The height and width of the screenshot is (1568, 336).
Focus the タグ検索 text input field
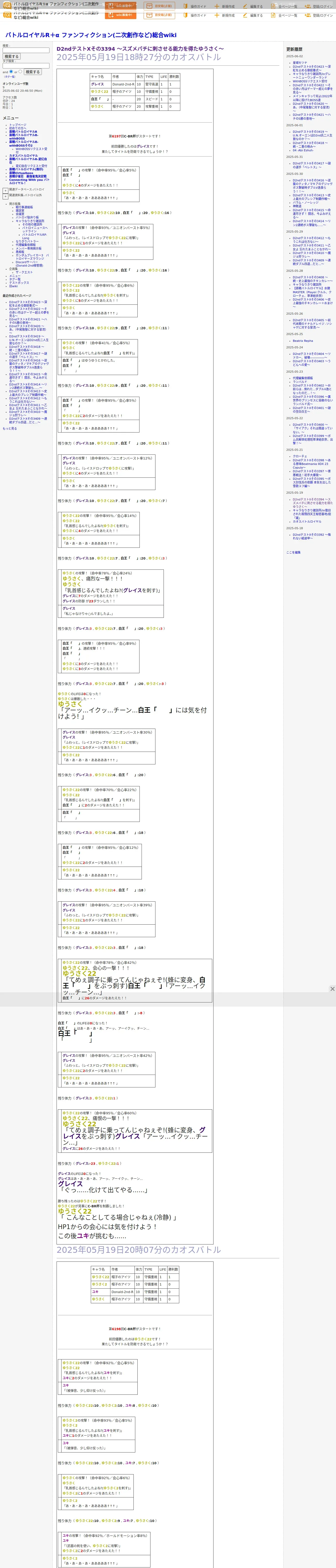point(26,66)
